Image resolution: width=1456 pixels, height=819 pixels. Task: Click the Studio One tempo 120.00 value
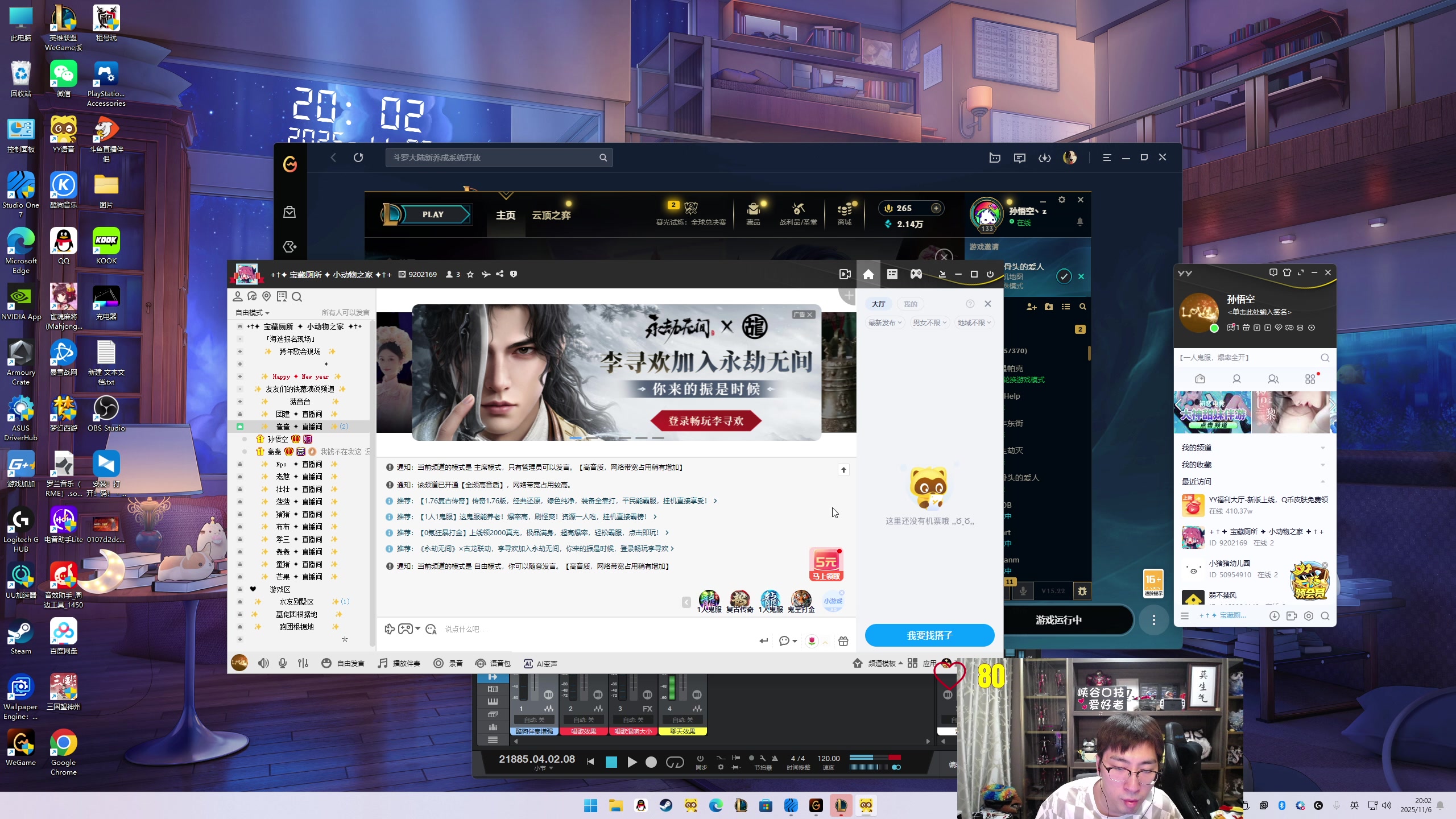pyautogui.click(x=828, y=758)
